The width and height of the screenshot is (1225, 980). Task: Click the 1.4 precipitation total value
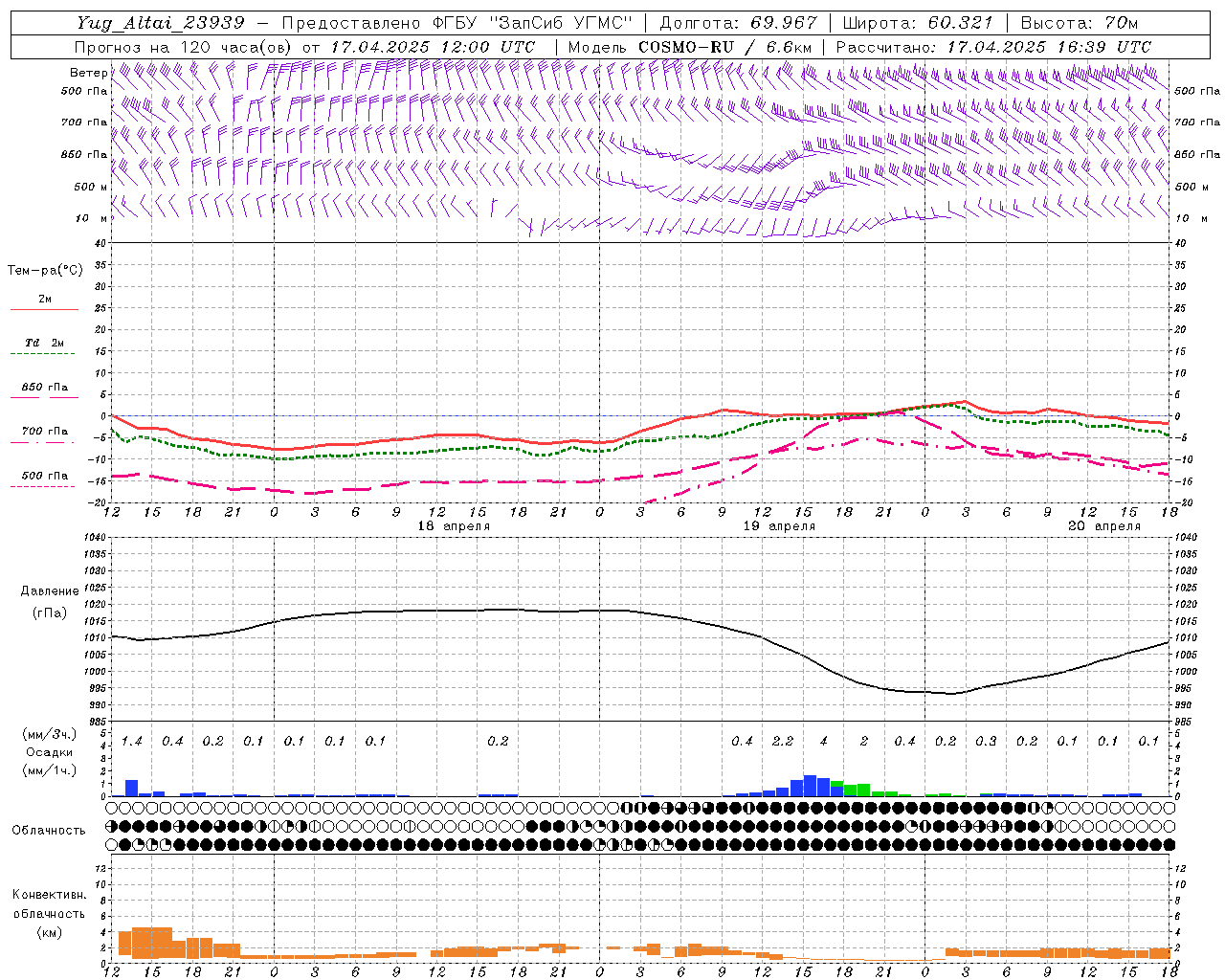point(132,741)
